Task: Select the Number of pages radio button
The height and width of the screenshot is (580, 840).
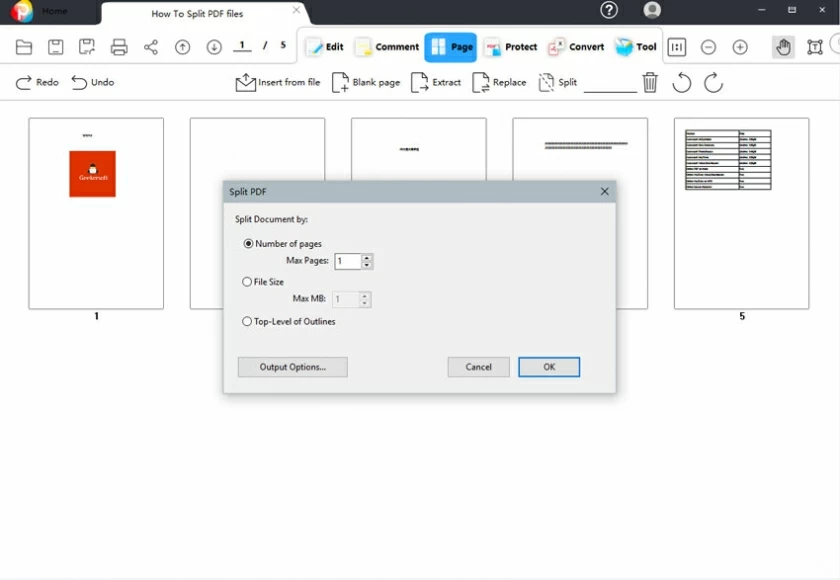Action: click(246, 243)
